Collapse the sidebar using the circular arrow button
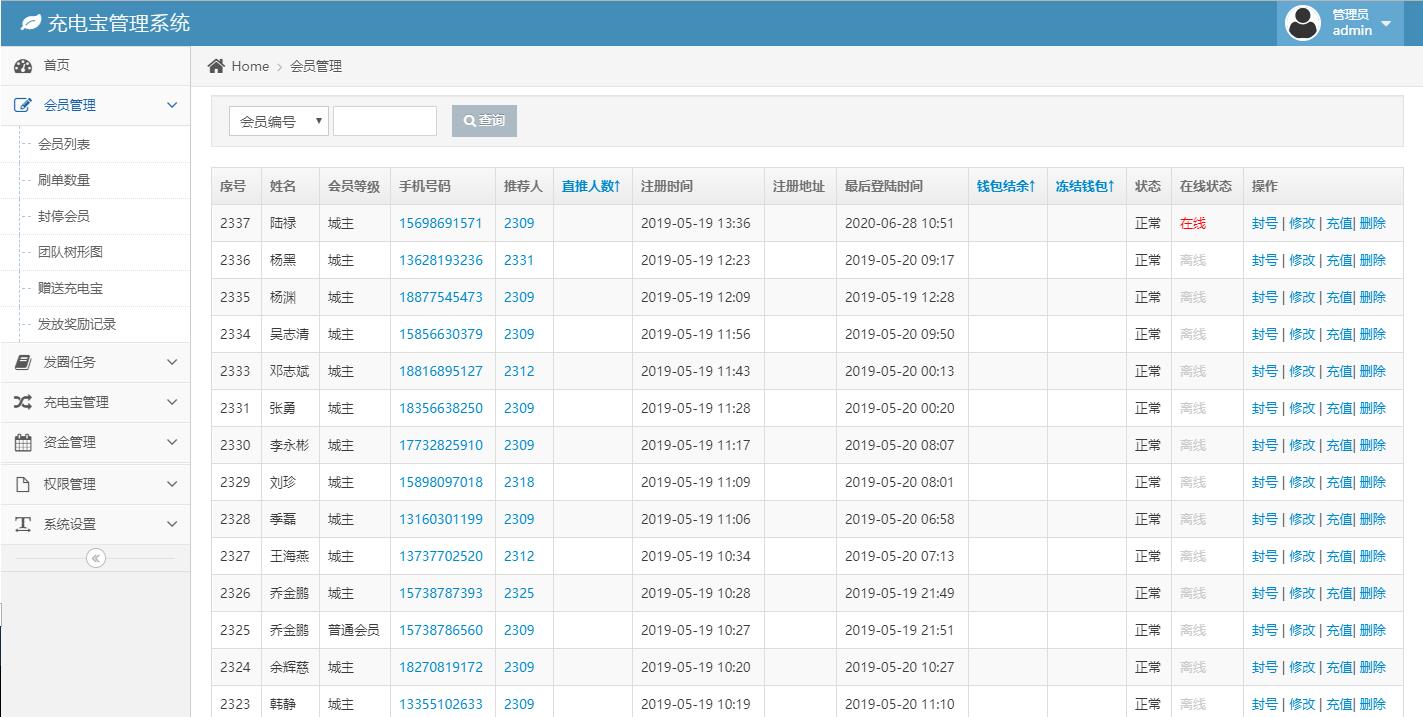This screenshot has height=717, width=1423. (95, 558)
